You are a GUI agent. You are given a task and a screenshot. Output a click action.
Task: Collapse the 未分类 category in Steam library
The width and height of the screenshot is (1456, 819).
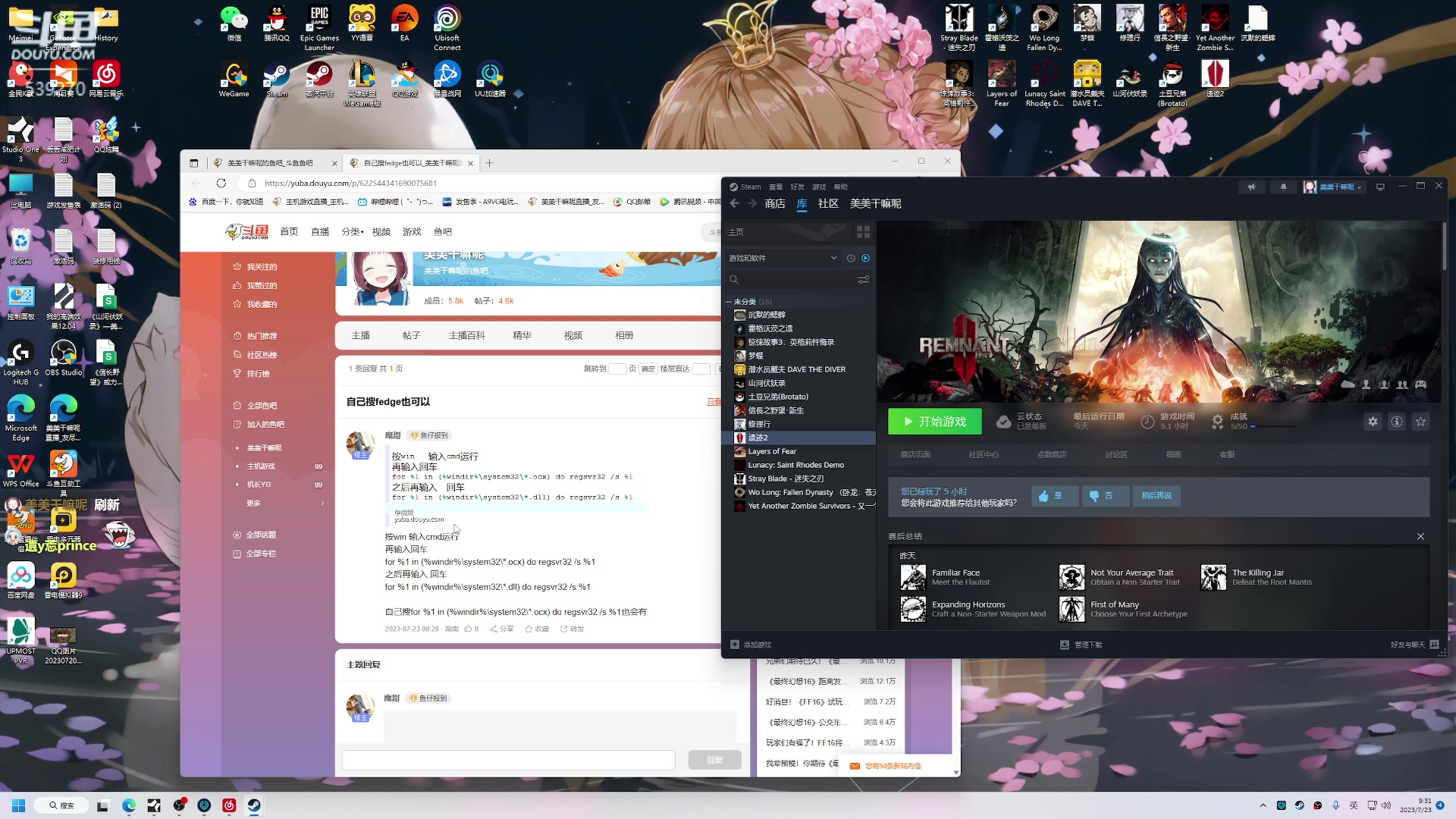(x=729, y=302)
